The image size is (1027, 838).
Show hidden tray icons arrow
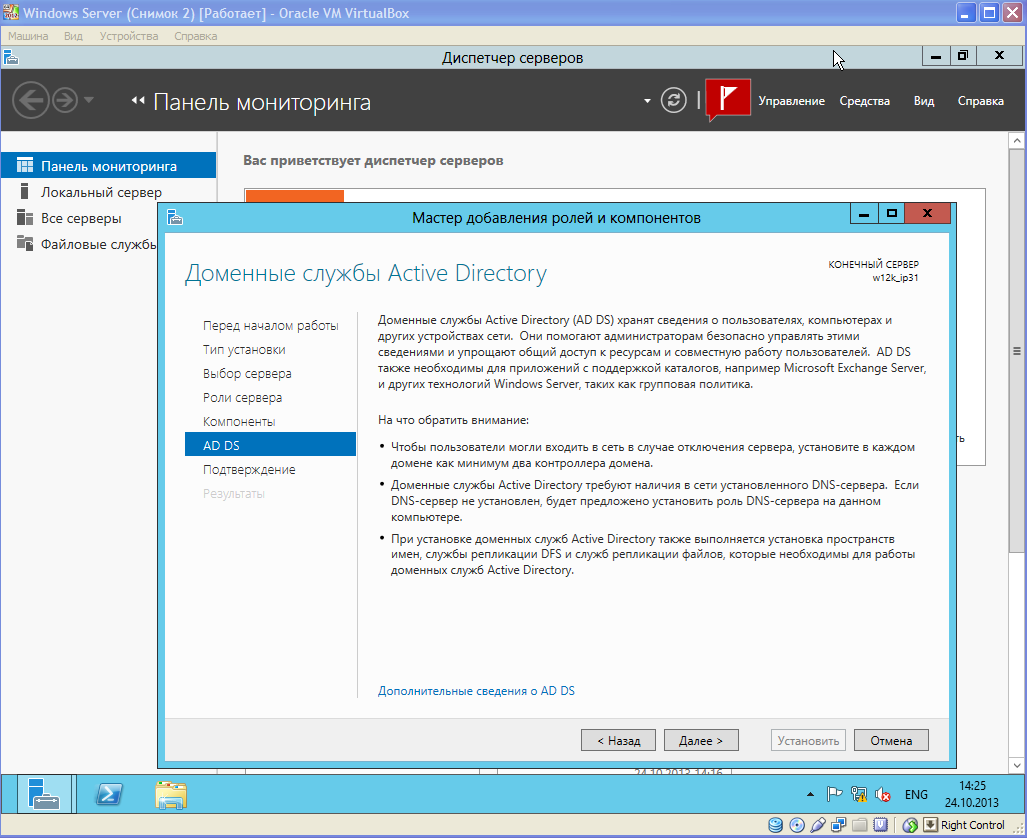(810, 794)
